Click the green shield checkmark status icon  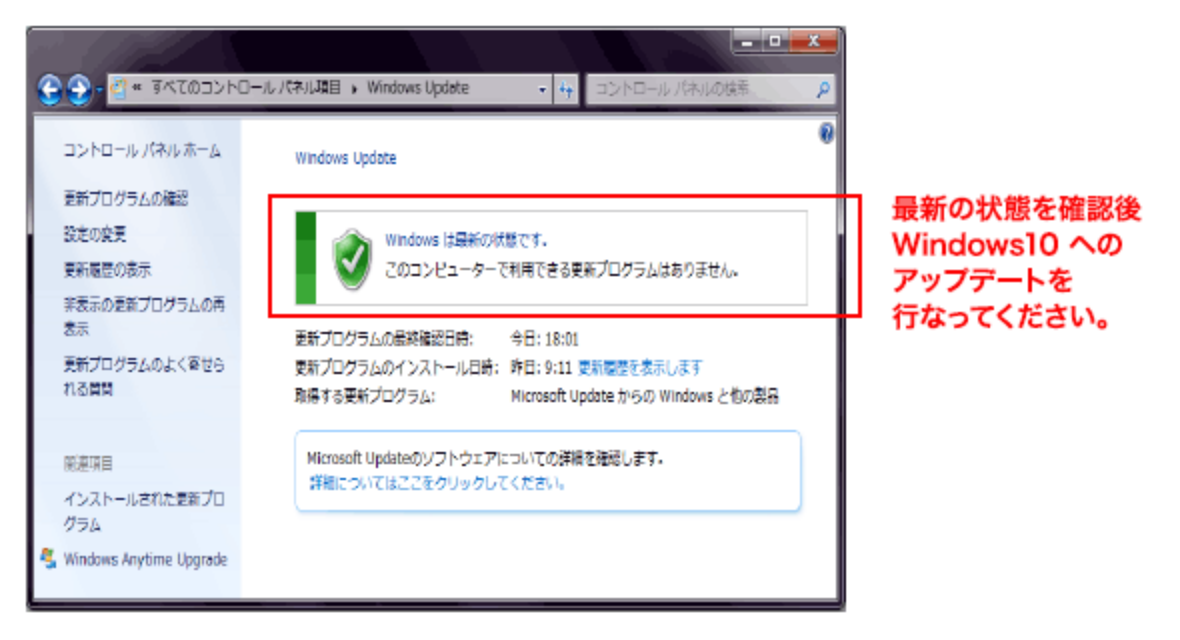click(x=352, y=258)
